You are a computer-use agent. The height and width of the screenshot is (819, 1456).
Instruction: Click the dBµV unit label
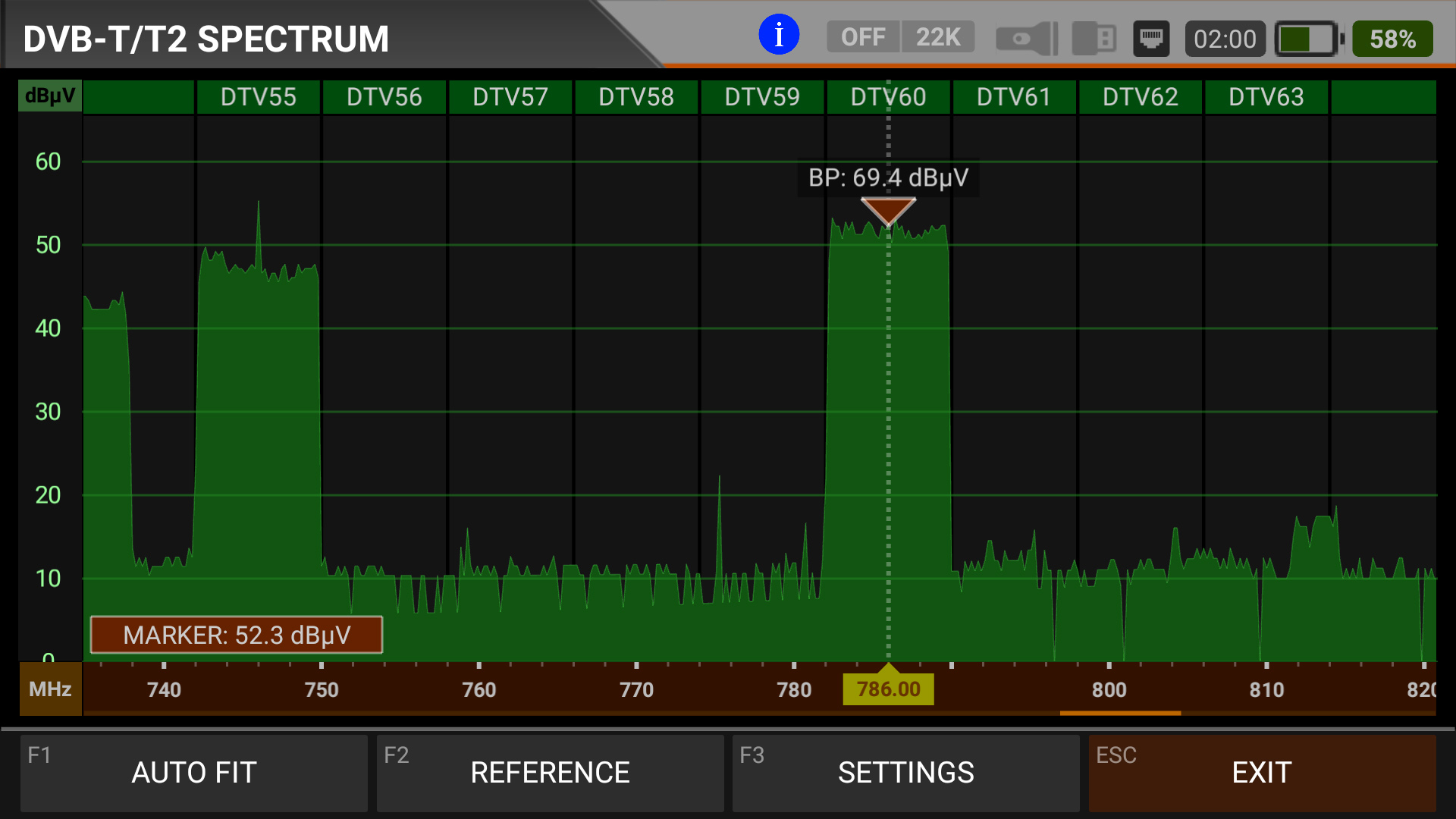point(50,96)
